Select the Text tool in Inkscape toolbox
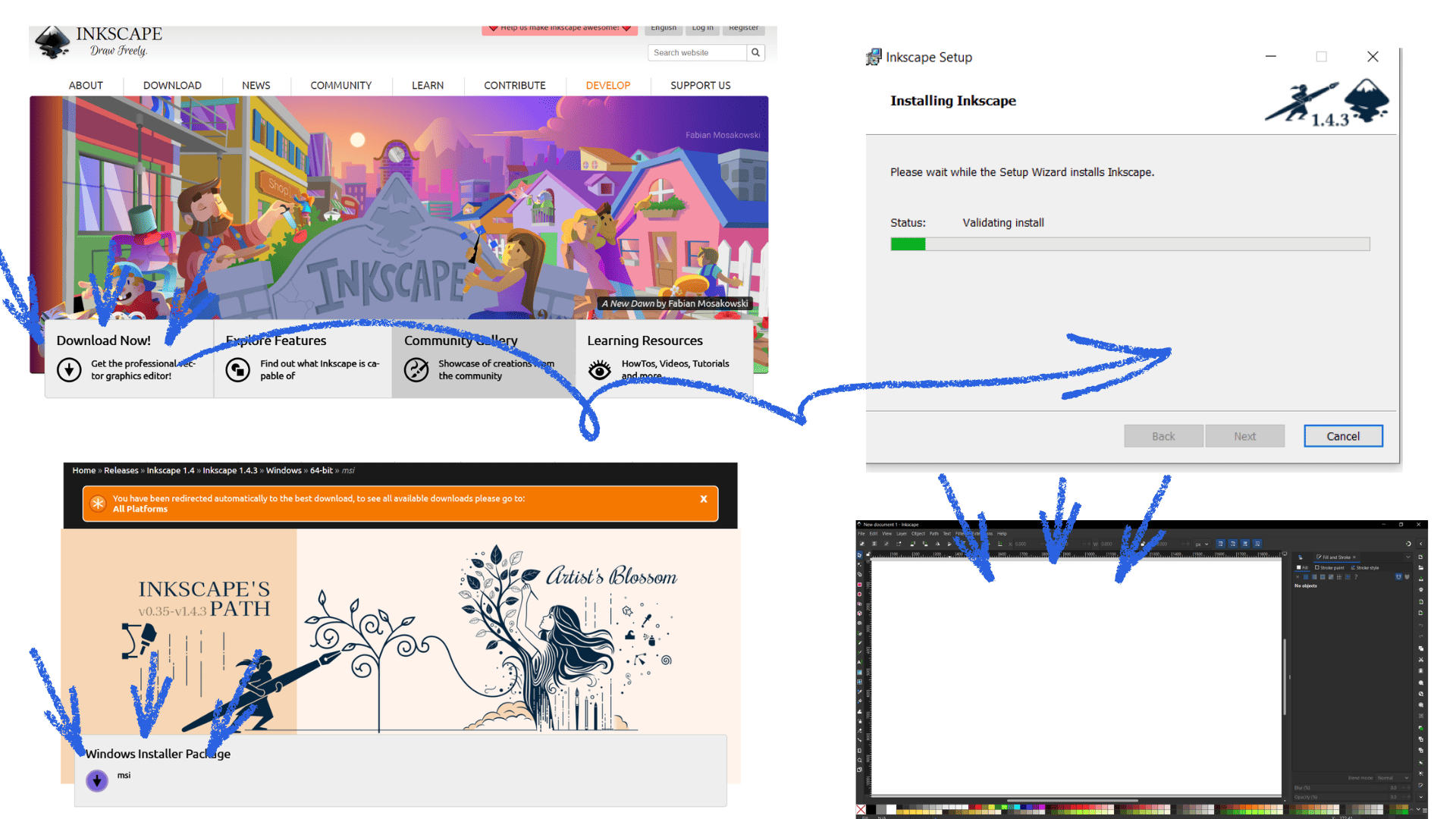This screenshot has height=819, width=1456. [859, 662]
